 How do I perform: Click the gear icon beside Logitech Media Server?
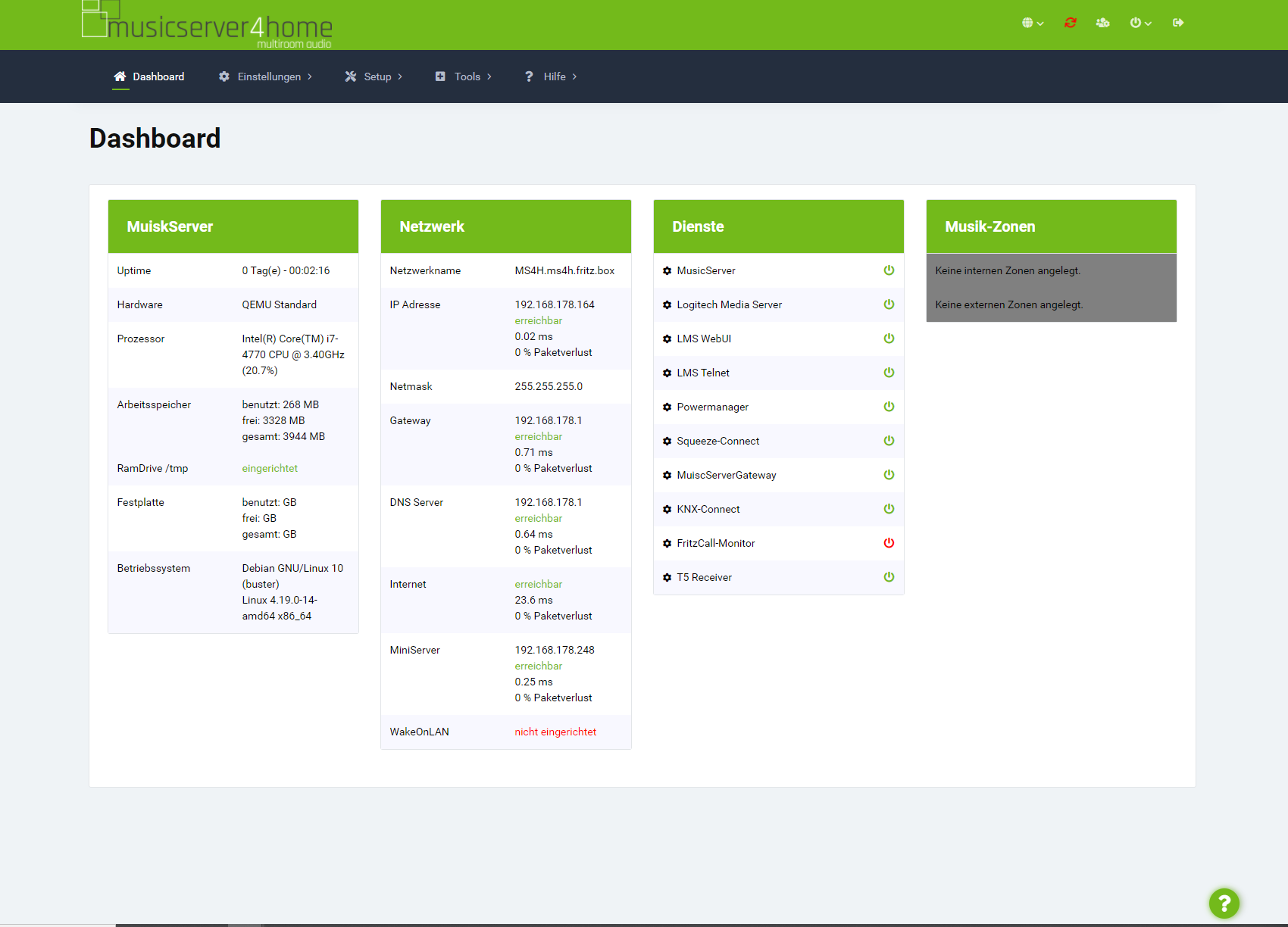tap(667, 305)
